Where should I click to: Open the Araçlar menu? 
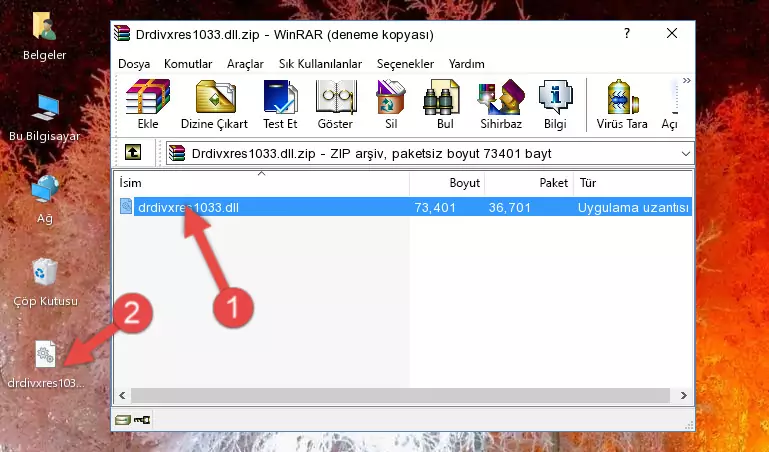pyautogui.click(x=245, y=64)
